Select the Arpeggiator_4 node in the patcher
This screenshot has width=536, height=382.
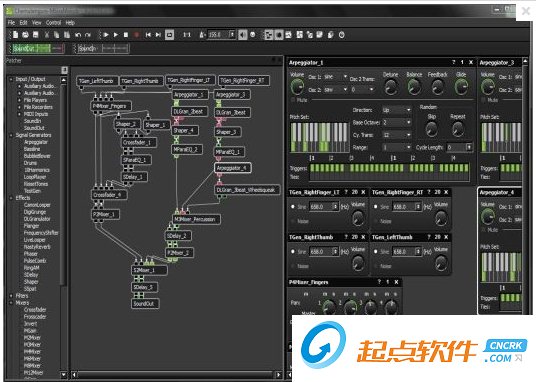click(x=233, y=168)
